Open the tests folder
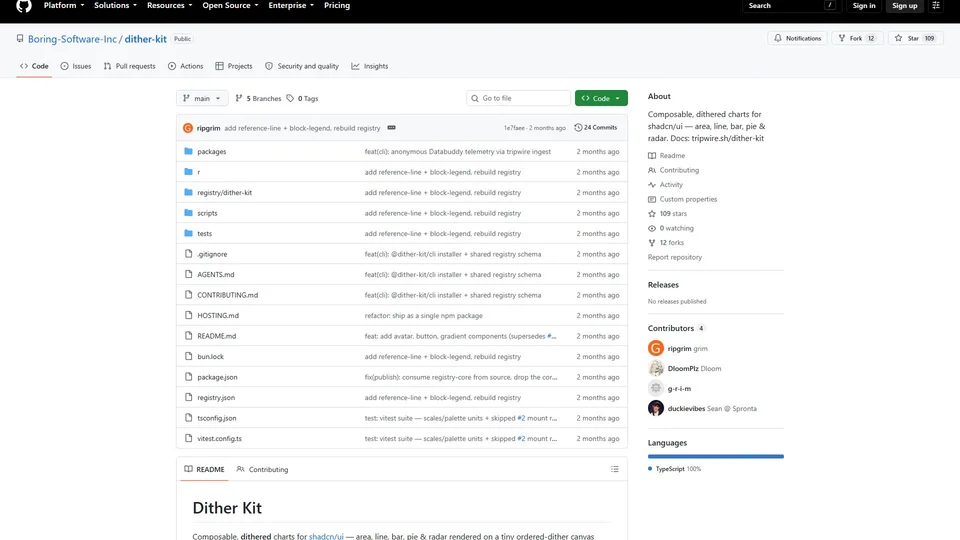 pos(204,233)
